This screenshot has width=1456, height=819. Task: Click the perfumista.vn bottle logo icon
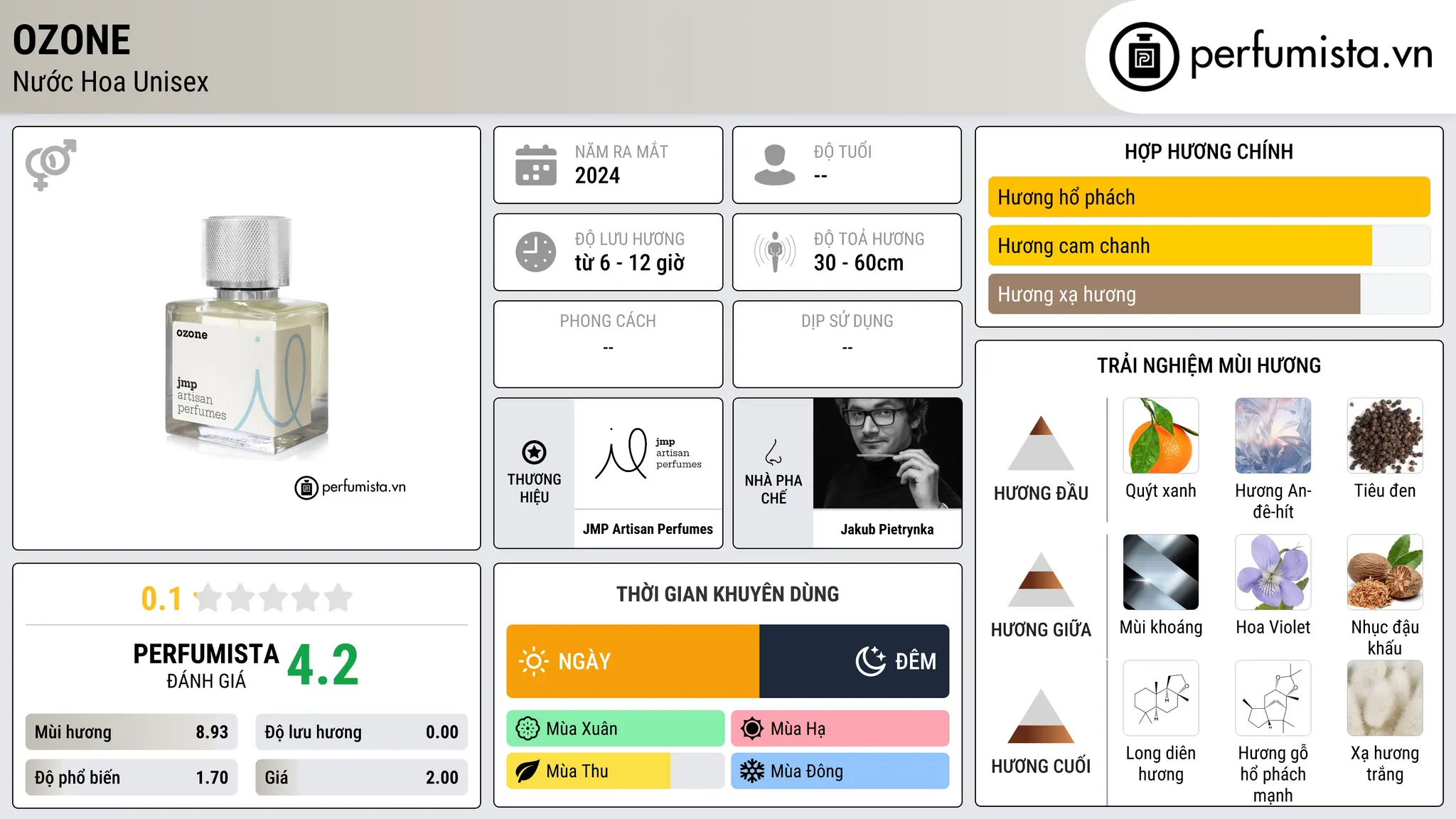coord(1144,57)
